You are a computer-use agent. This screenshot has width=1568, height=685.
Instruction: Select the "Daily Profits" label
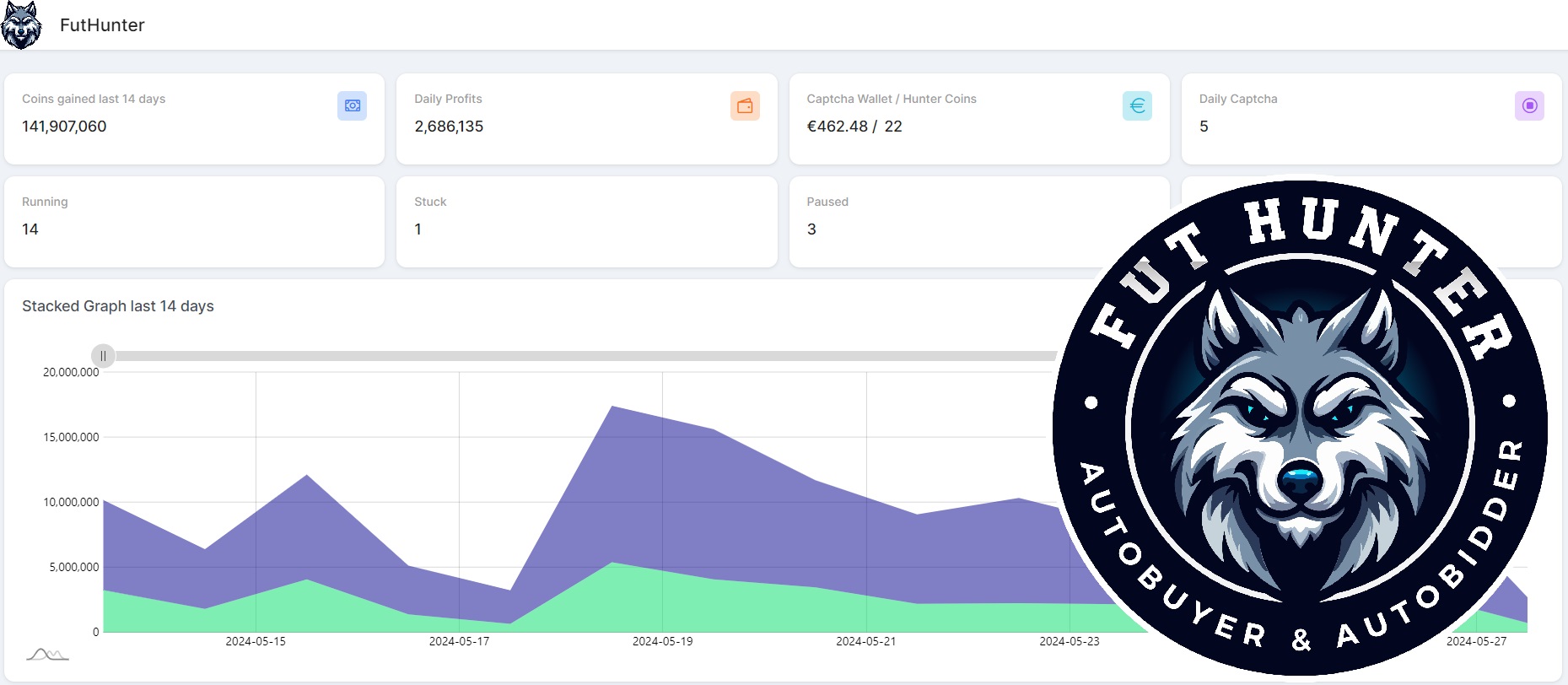coord(448,99)
